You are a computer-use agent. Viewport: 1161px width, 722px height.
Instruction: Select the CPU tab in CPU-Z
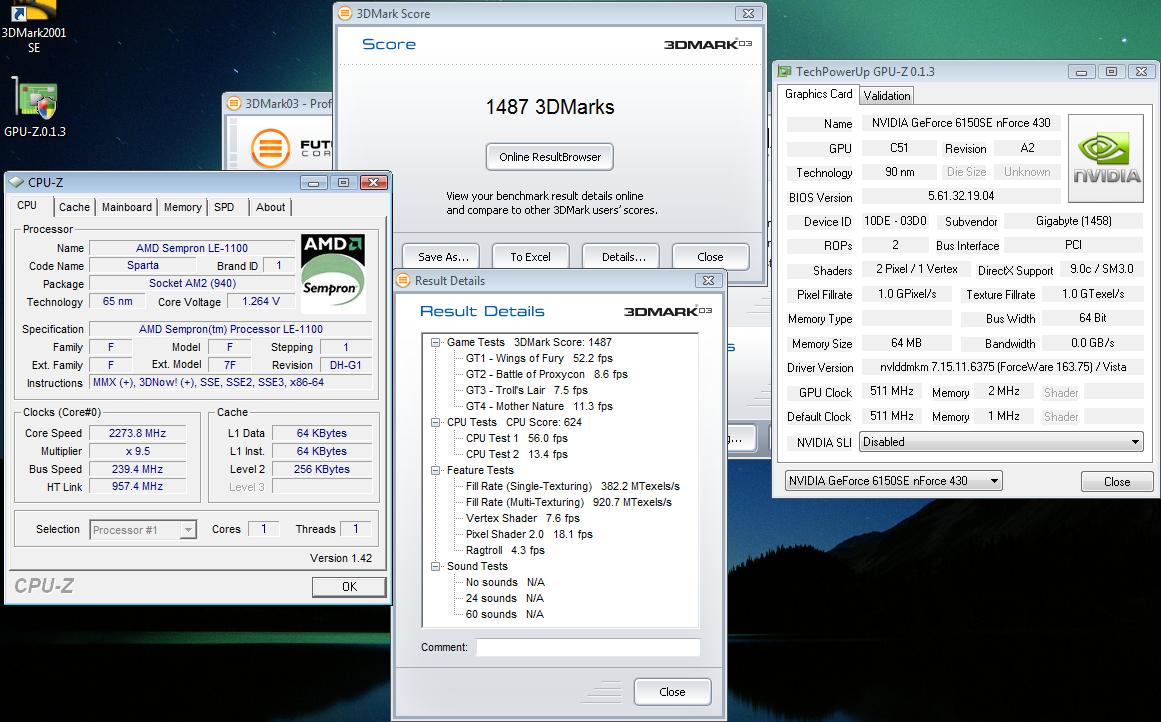(27, 206)
